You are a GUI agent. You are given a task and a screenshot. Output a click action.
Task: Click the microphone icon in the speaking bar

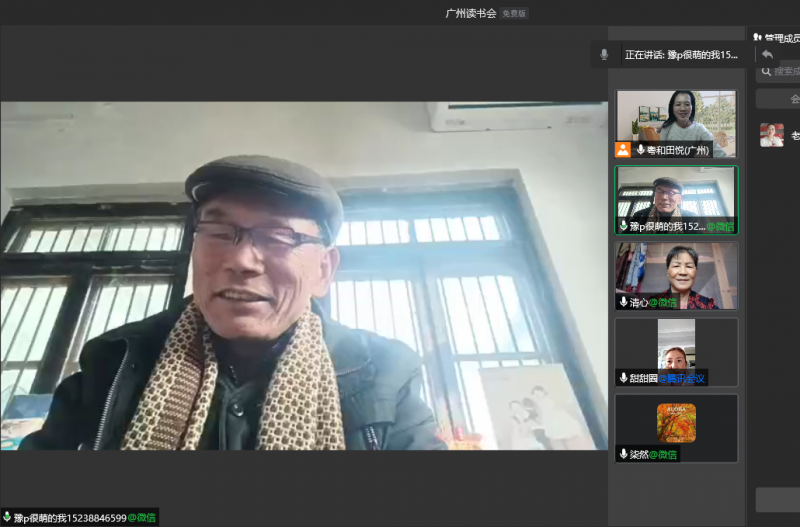point(604,55)
